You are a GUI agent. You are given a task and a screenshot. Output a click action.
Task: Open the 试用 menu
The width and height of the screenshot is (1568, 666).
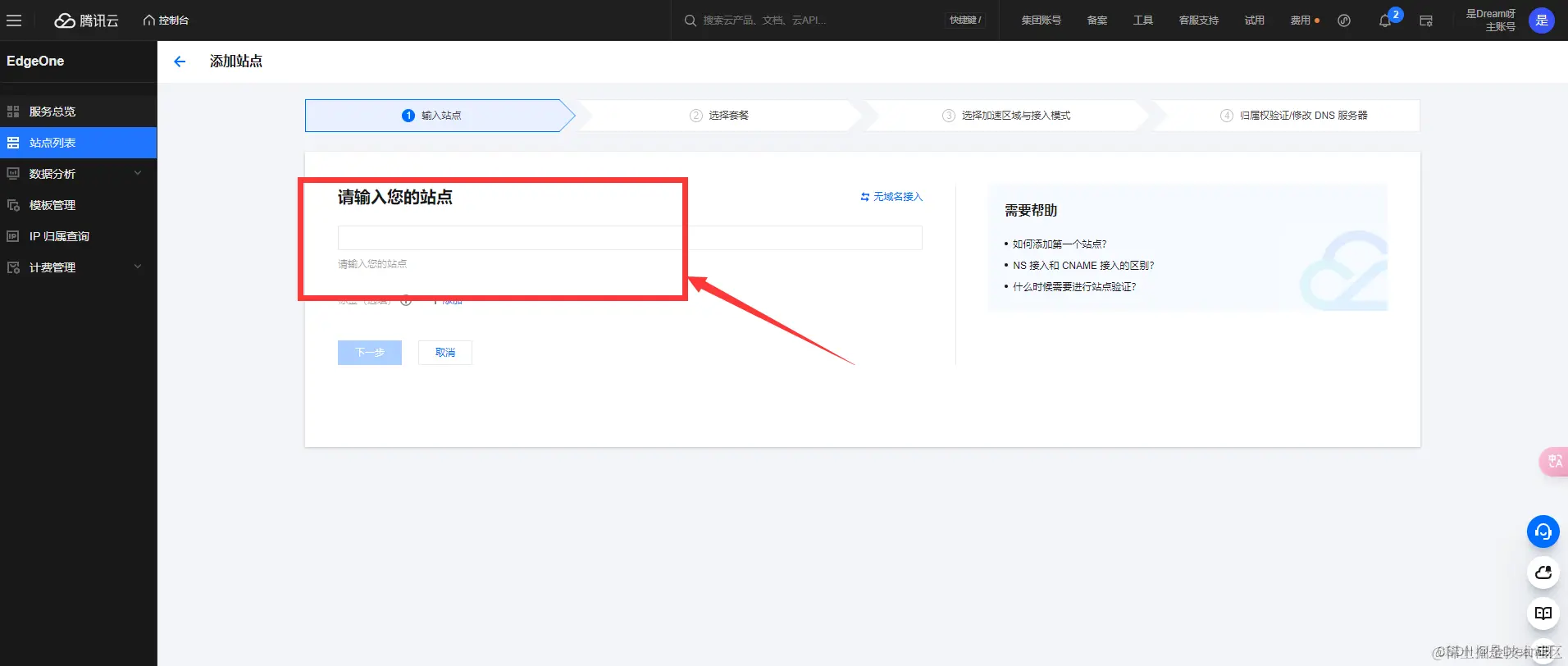tap(1255, 21)
